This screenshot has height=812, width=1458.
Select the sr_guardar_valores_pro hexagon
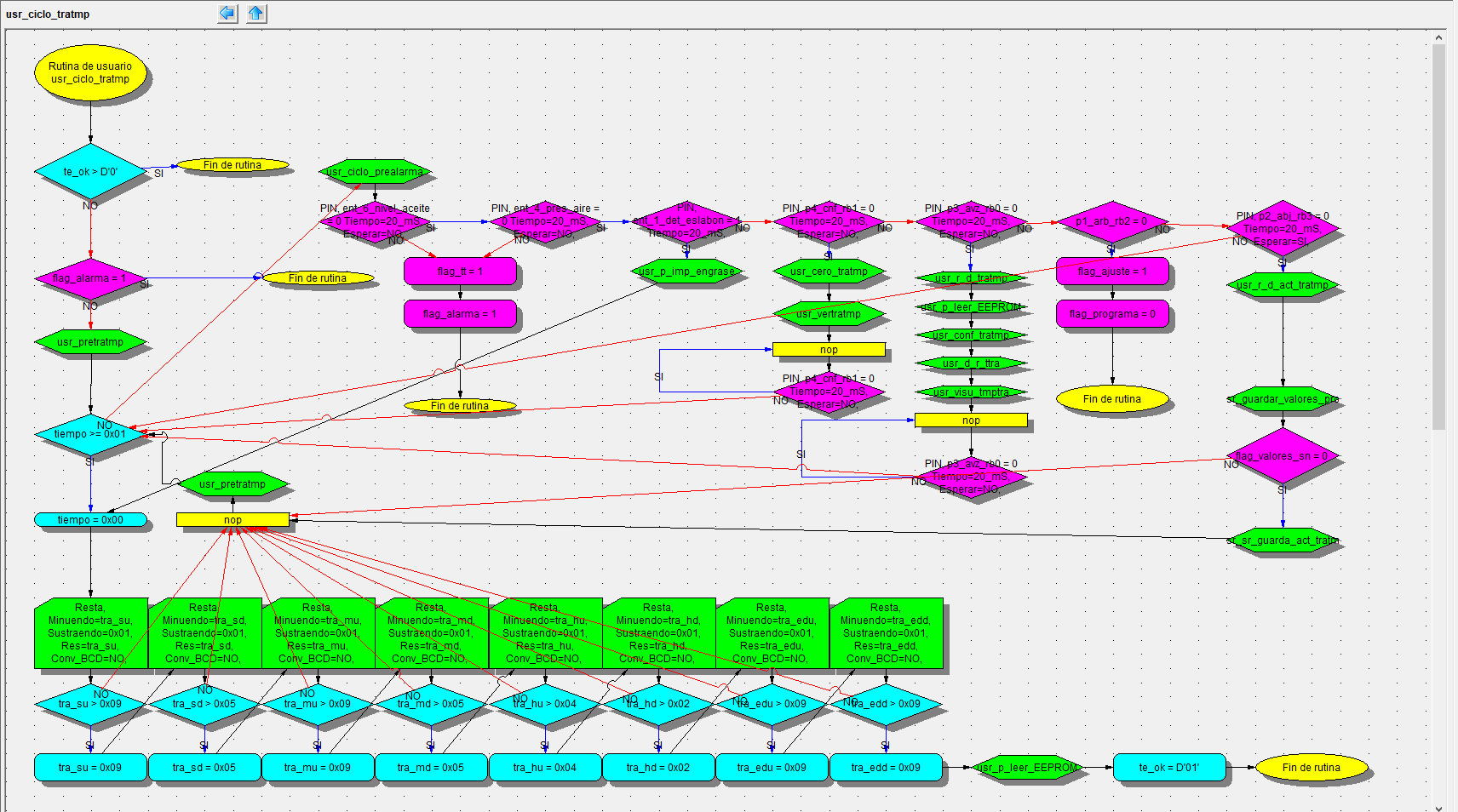[1283, 399]
